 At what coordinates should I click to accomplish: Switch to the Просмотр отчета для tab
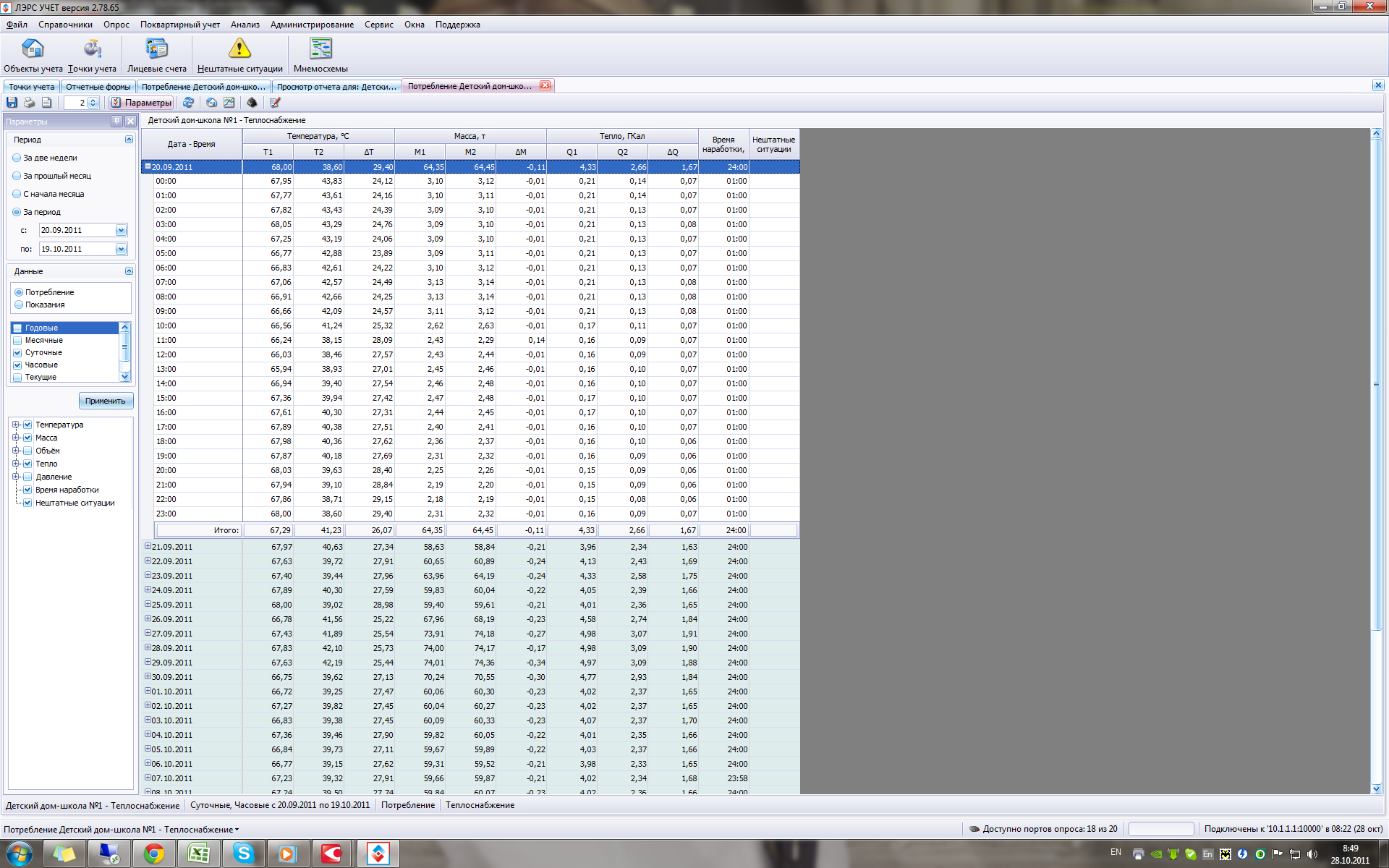coord(336,87)
